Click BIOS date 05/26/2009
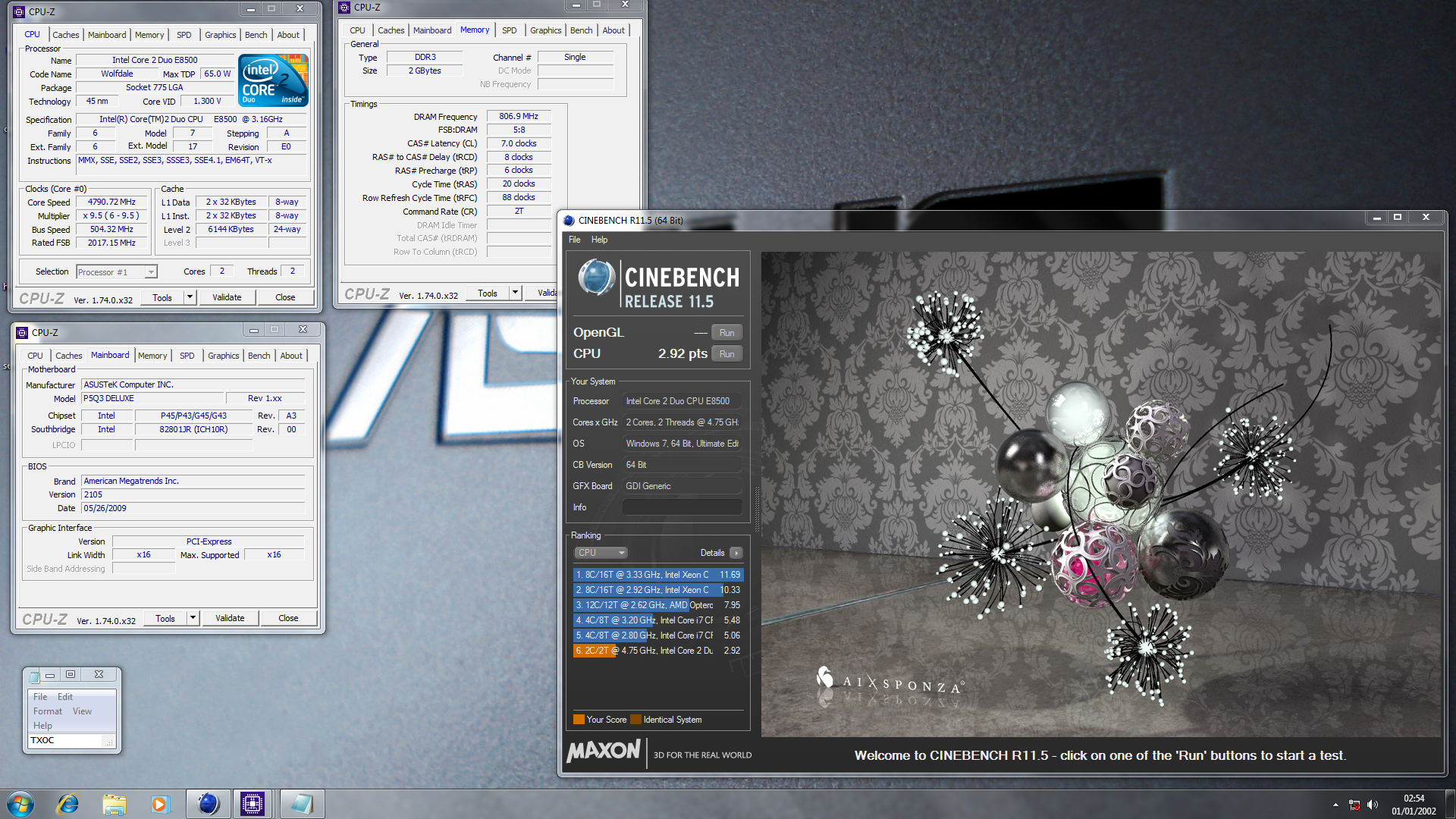Image resolution: width=1456 pixels, height=819 pixels. pos(193,508)
